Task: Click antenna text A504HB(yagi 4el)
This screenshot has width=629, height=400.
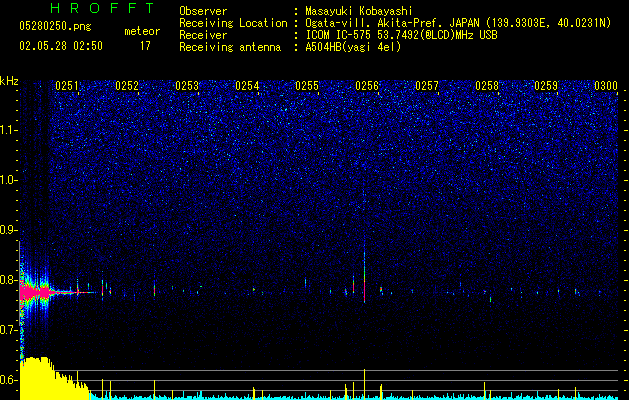Action: point(353,47)
